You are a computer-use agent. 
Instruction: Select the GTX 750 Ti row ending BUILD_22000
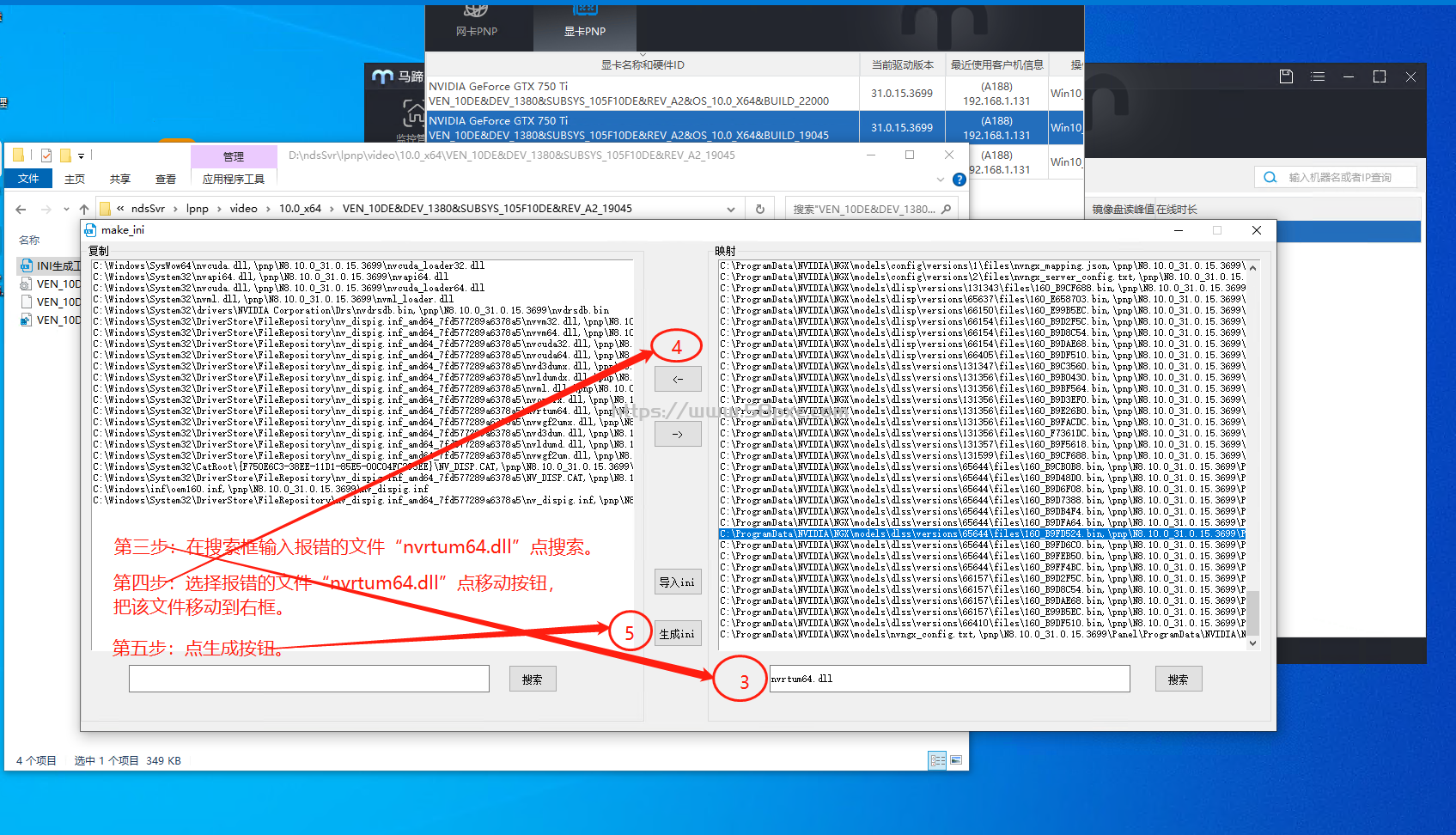754,93
